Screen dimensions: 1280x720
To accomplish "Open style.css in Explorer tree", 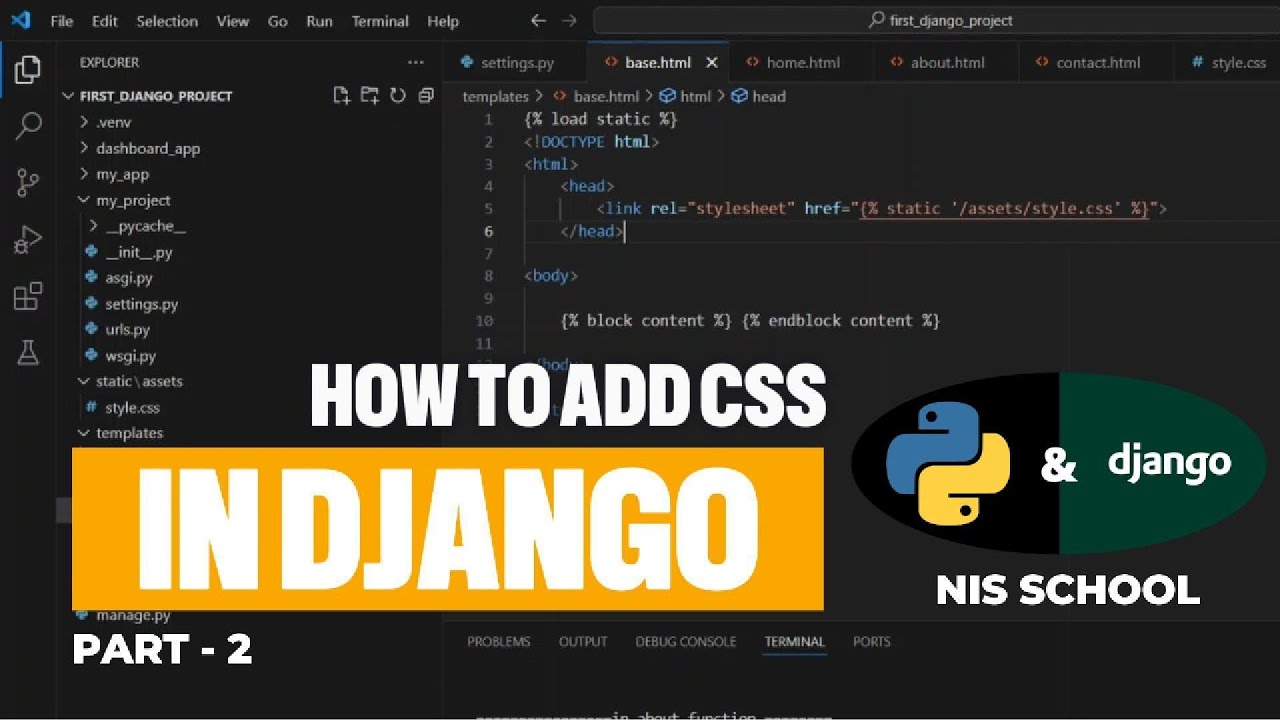I will click(132, 407).
